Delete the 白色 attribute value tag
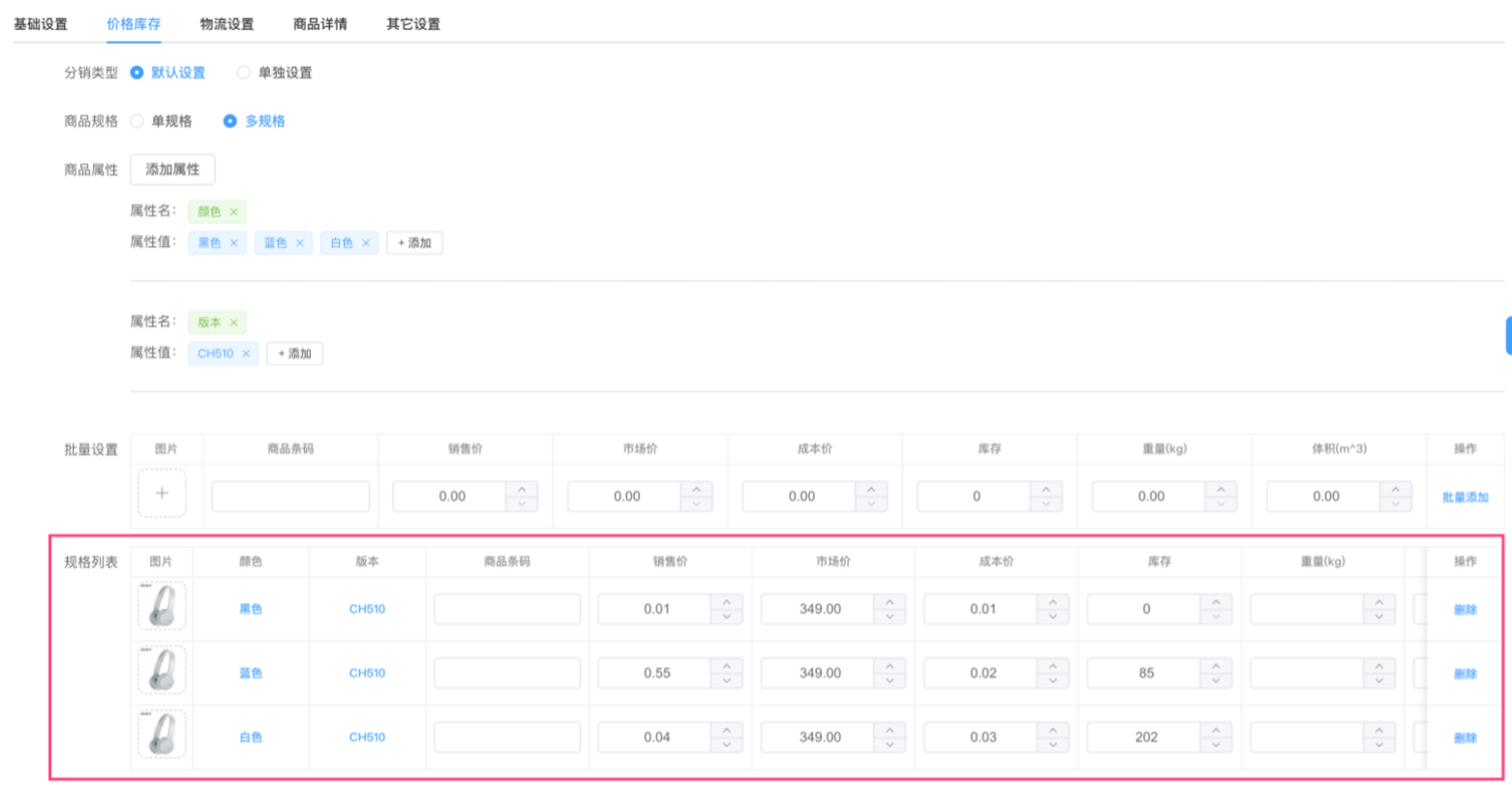Viewport: 1512px width, 785px height. [365, 243]
